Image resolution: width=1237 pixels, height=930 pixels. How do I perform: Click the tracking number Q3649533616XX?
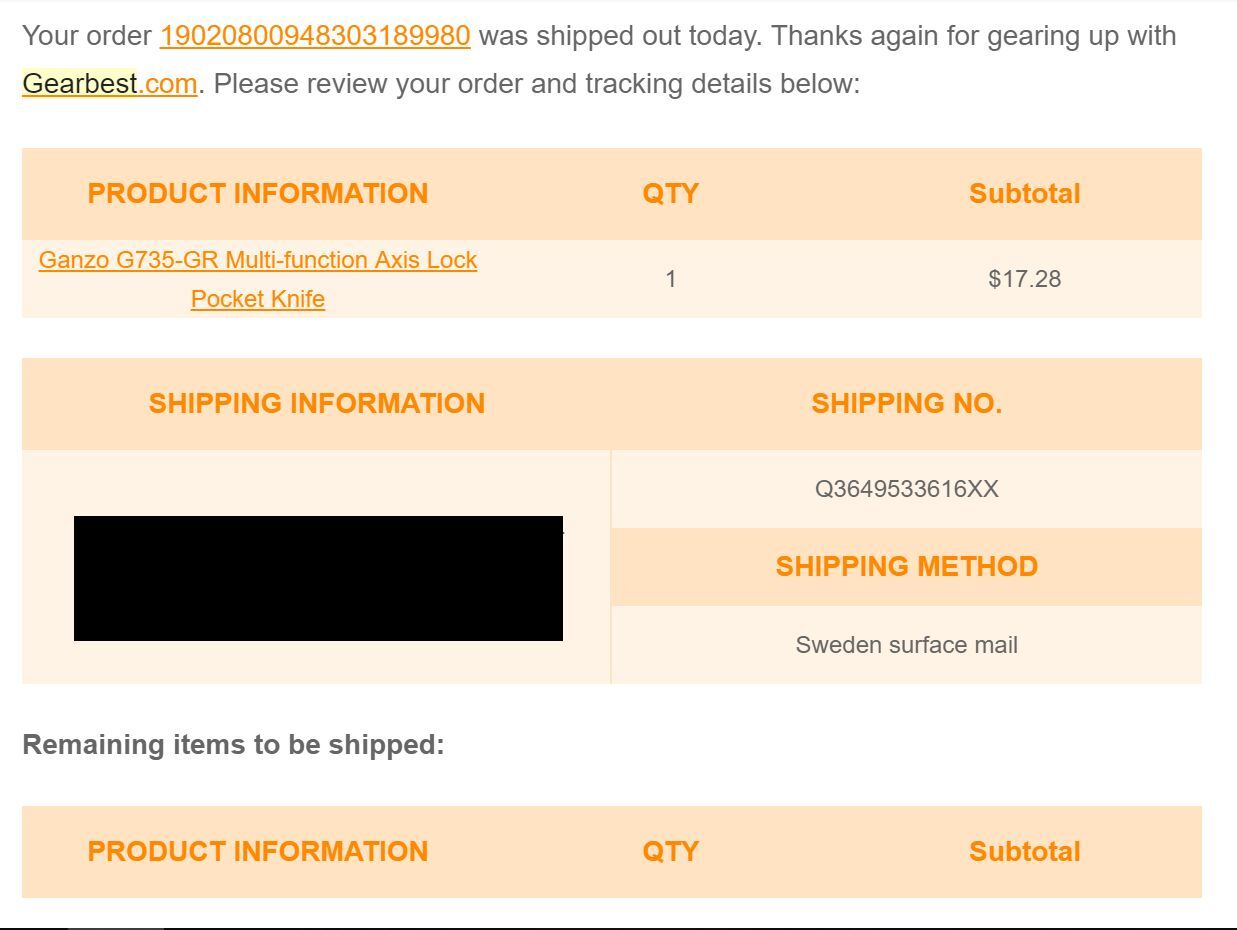(906, 489)
